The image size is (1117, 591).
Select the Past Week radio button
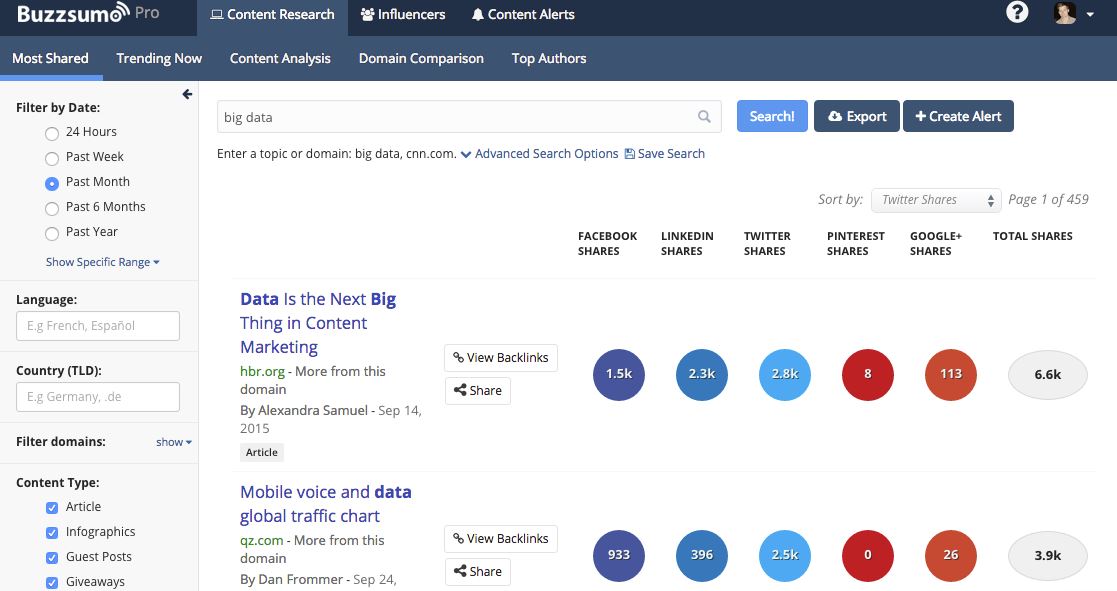click(x=52, y=157)
